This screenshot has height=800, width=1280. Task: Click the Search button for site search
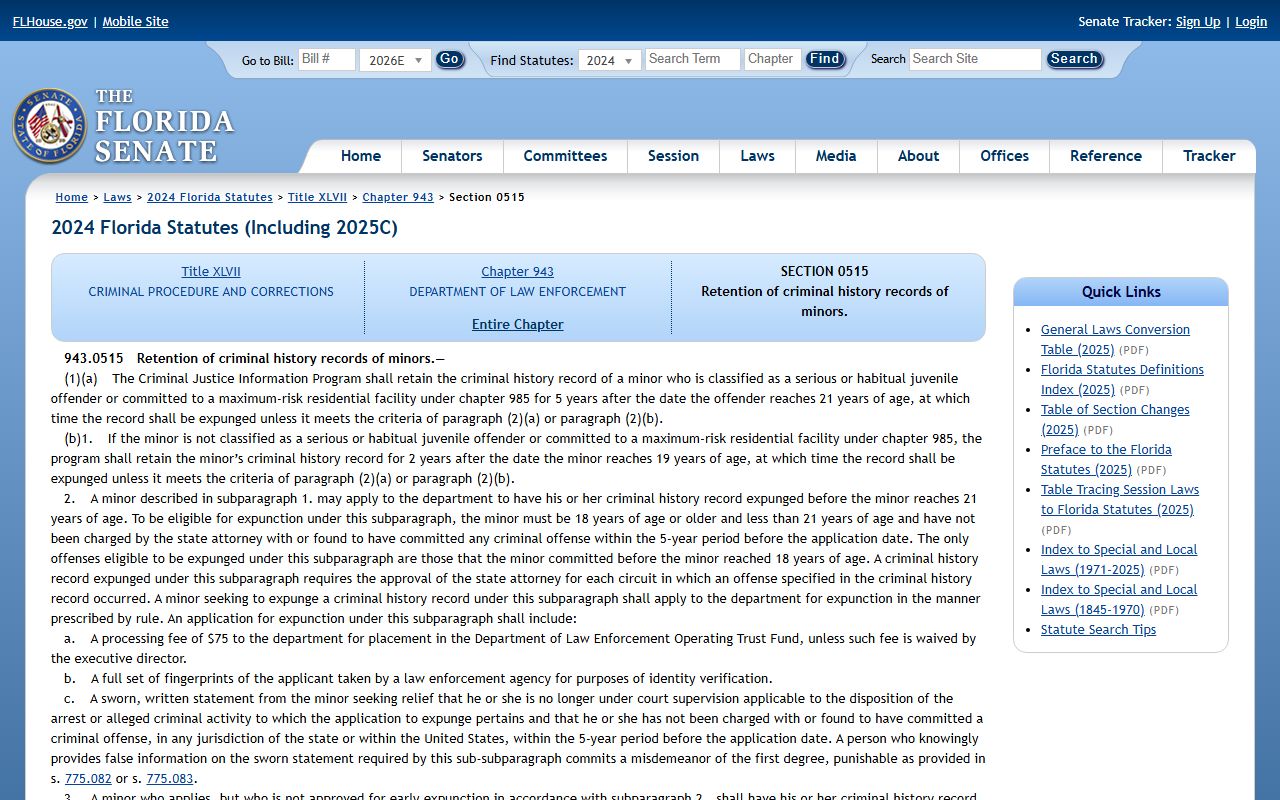pyautogui.click(x=1074, y=59)
